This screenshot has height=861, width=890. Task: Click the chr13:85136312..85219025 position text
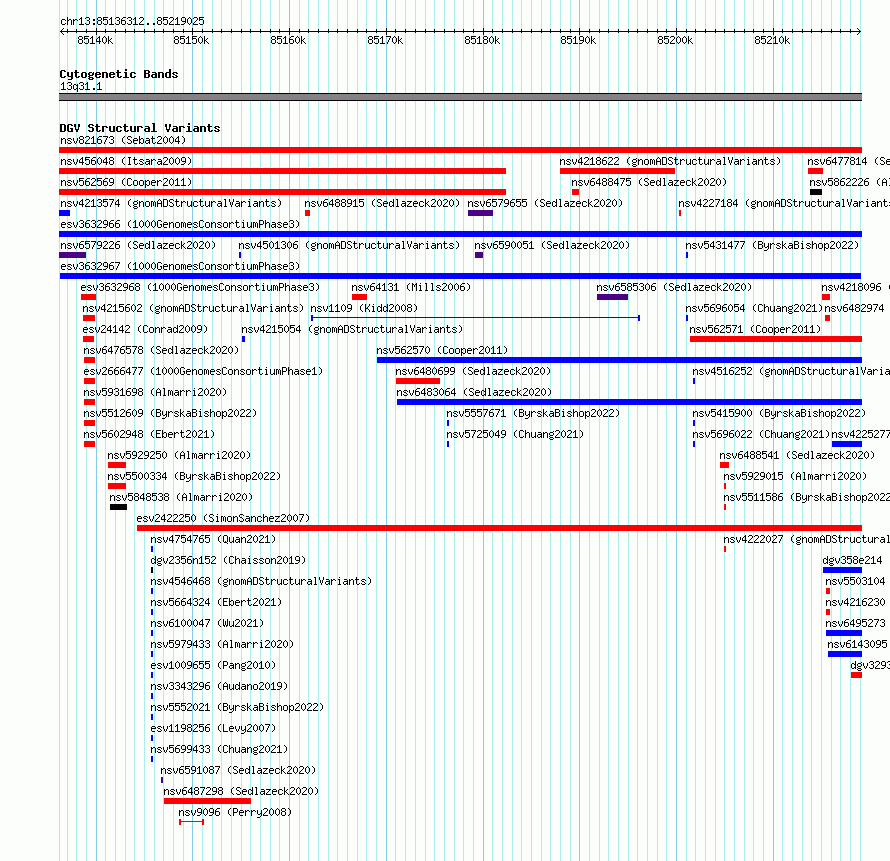click(x=132, y=22)
